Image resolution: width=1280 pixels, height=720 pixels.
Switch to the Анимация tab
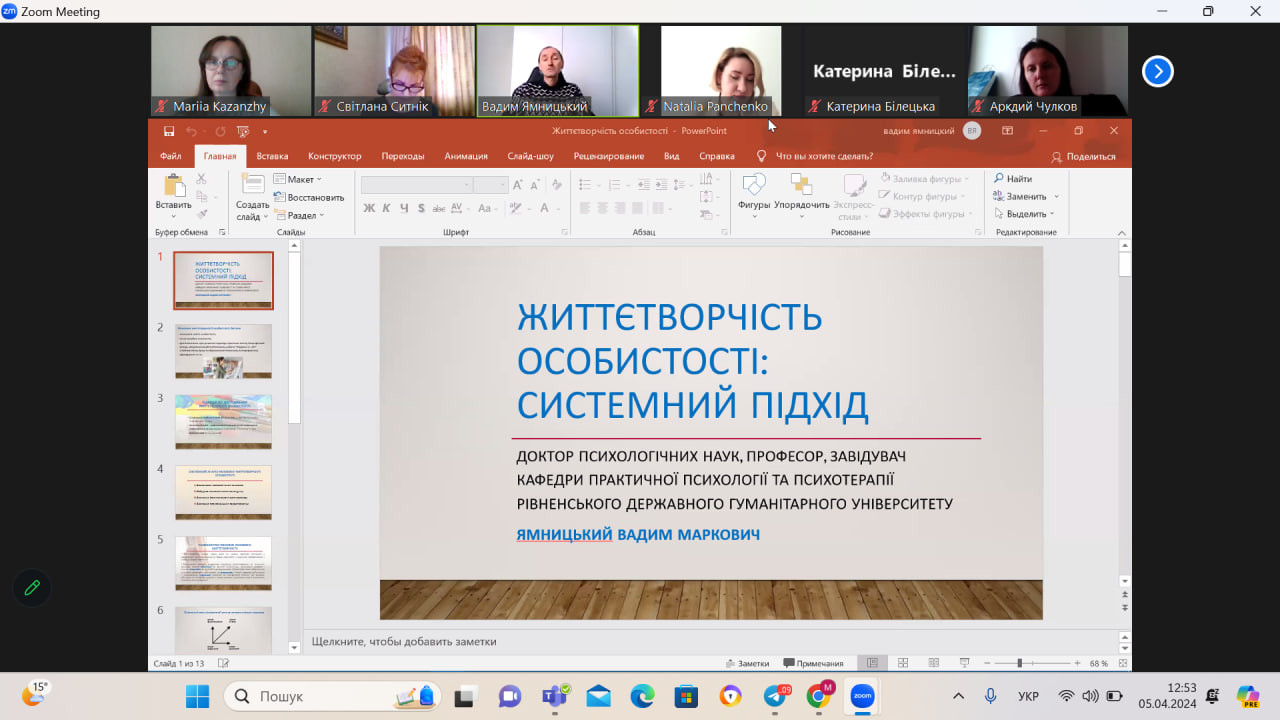pyautogui.click(x=466, y=156)
